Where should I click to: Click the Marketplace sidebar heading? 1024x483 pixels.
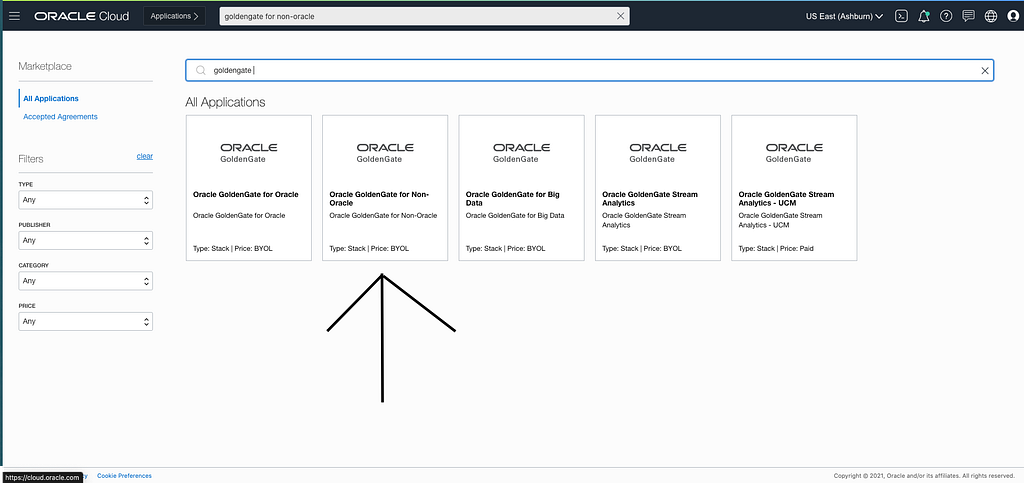pyautogui.click(x=45, y=66)
